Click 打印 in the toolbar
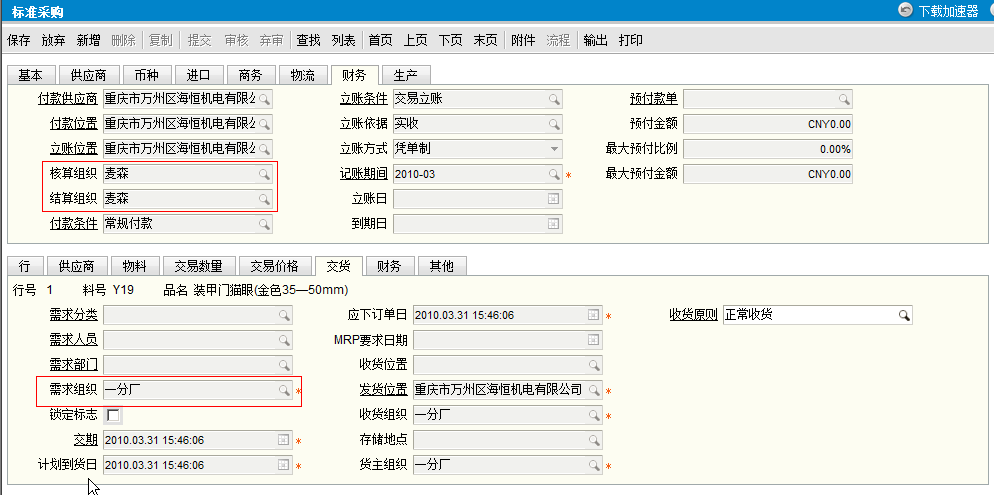The image size is (994, 495). coord(631,41)
